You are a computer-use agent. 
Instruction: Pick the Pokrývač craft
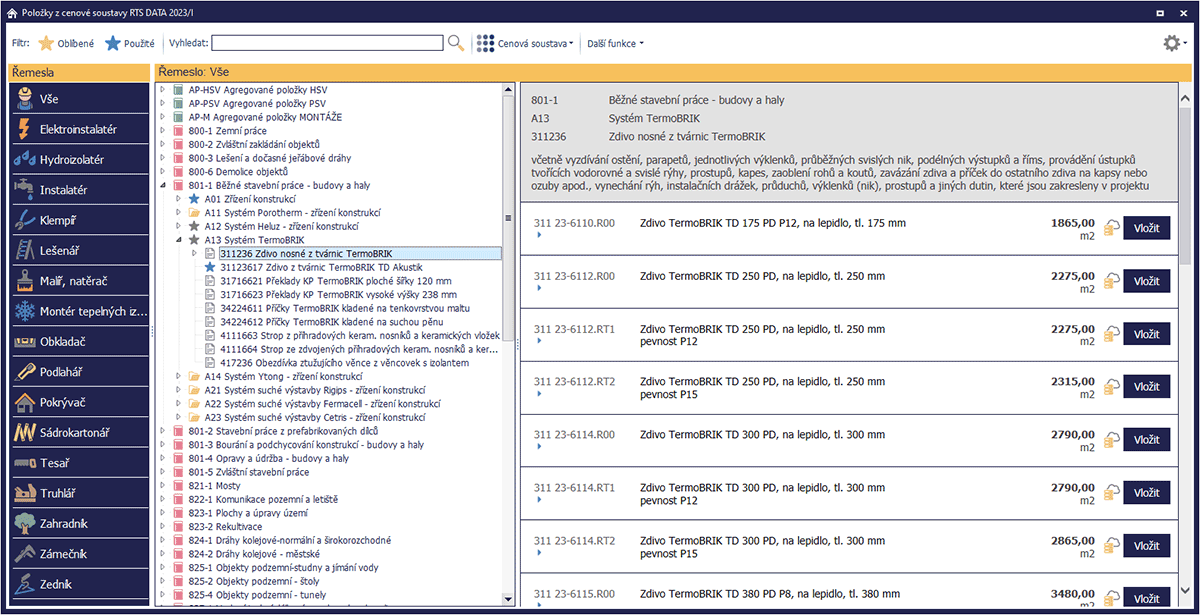(80, 403)
